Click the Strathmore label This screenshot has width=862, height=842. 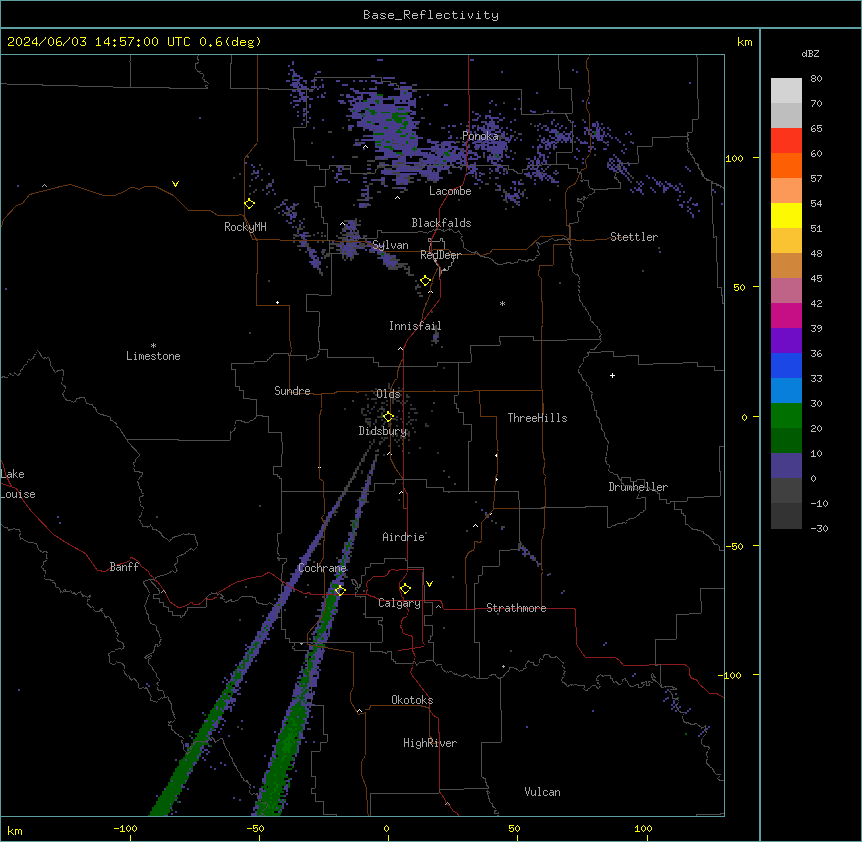point(516,608)
